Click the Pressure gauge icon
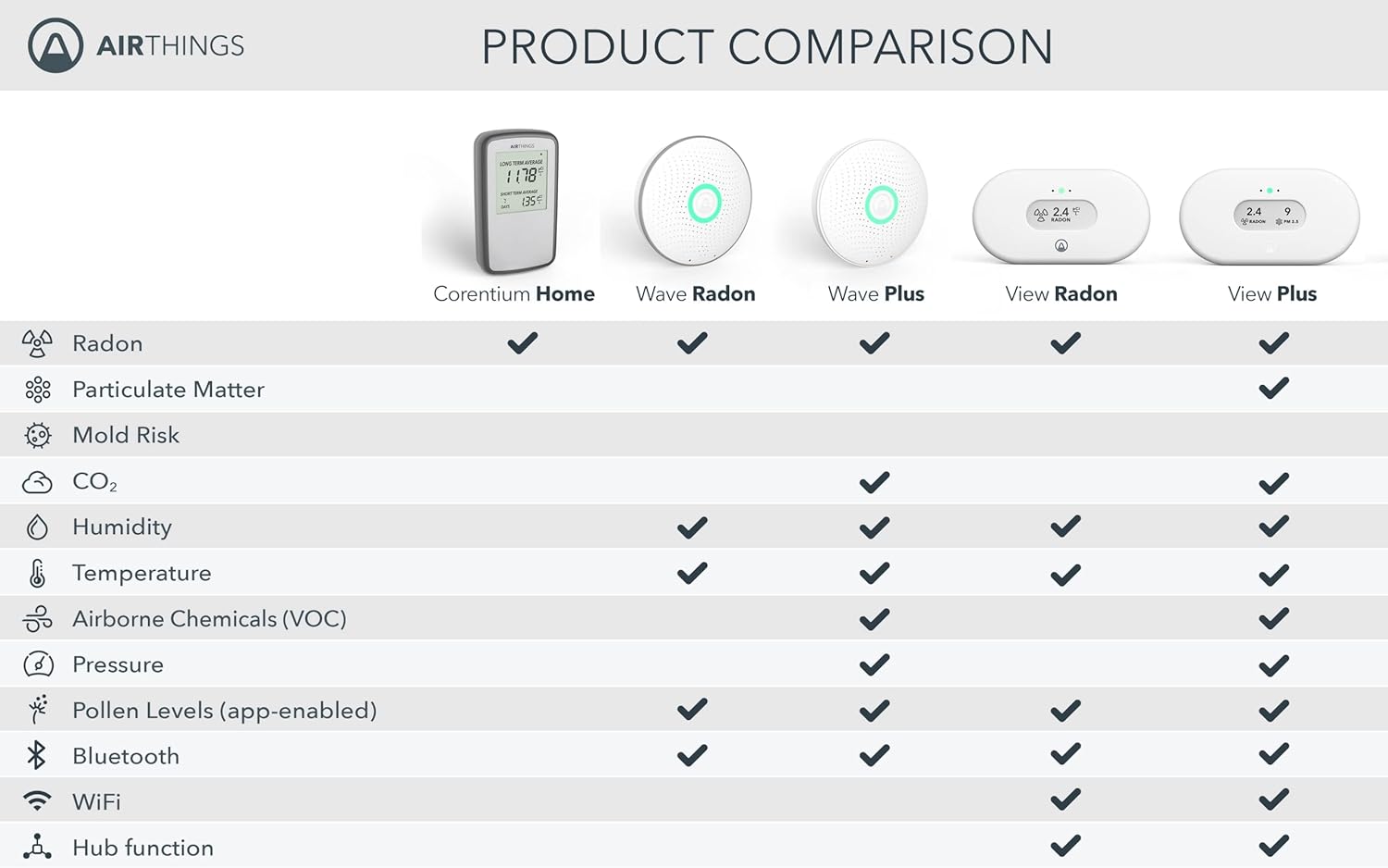 (38, 664)
